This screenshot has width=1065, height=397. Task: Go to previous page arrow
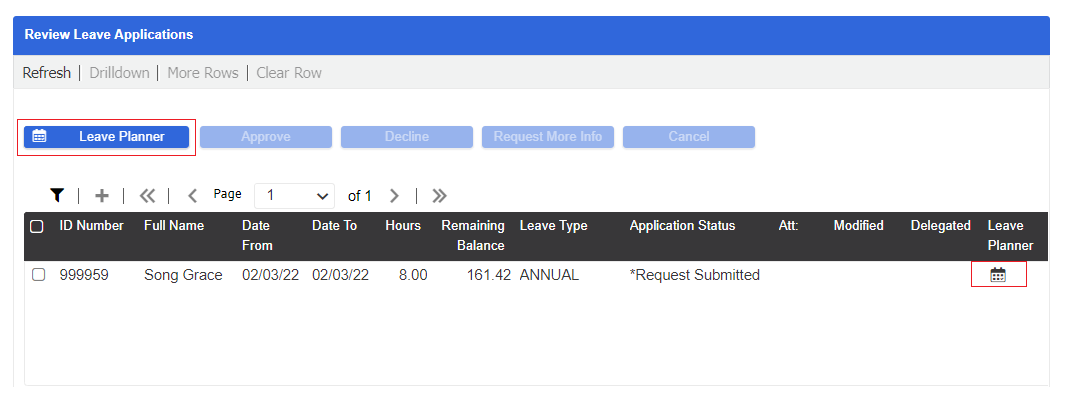[192, 195]
